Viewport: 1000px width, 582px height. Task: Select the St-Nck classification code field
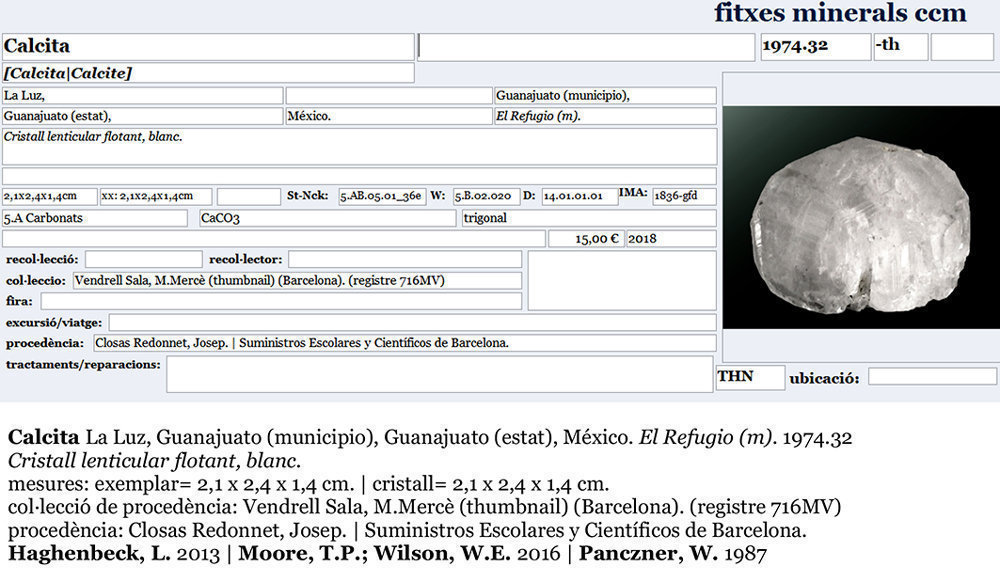click(382, 197)
